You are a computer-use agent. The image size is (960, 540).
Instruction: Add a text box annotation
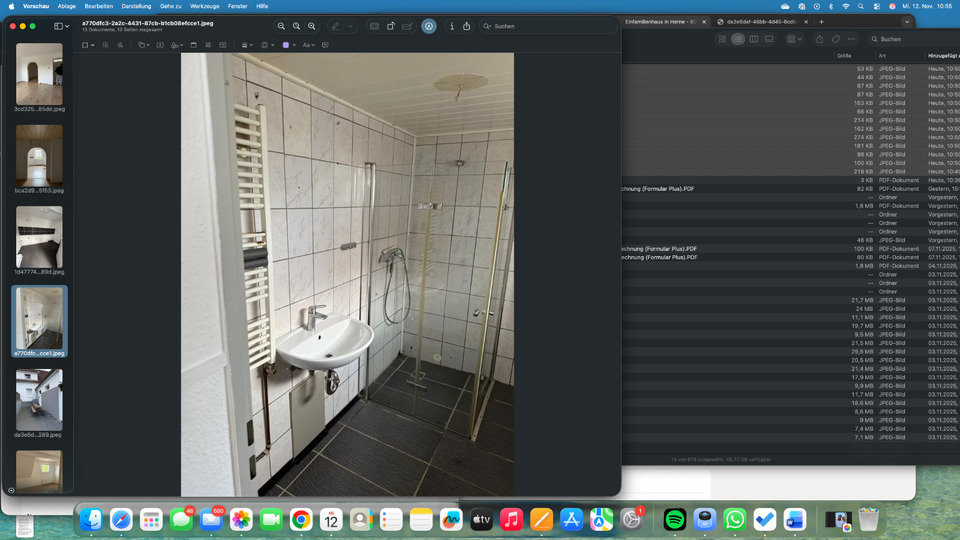click(160, 45)
